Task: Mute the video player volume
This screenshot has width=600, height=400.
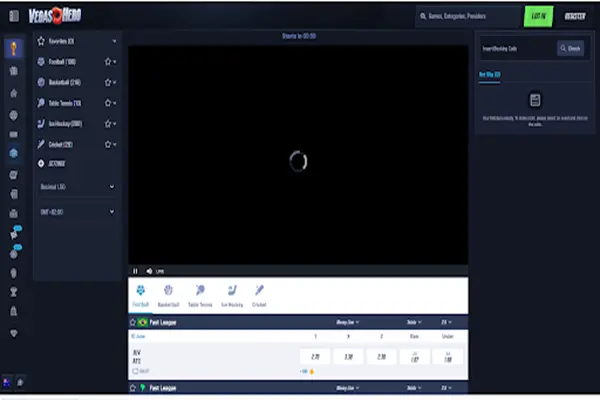Action: 149,271
